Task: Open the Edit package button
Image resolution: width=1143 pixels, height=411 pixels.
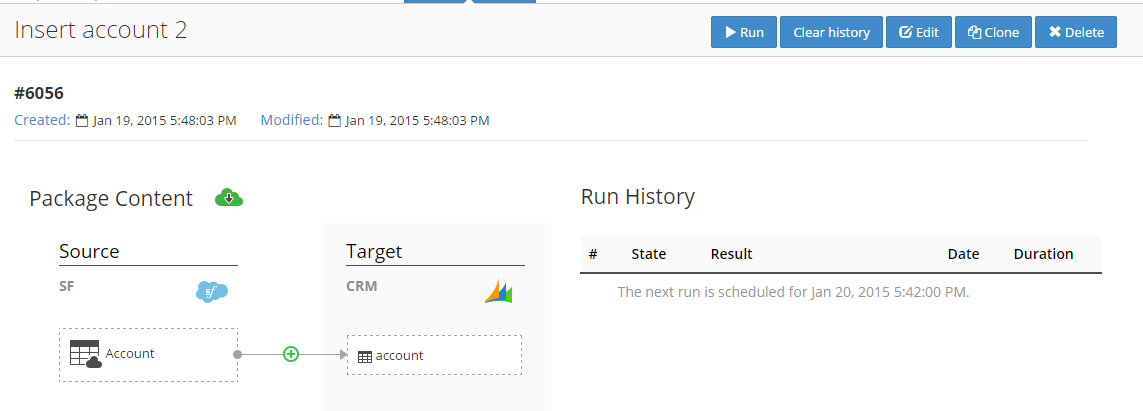Action: point(919,32)
